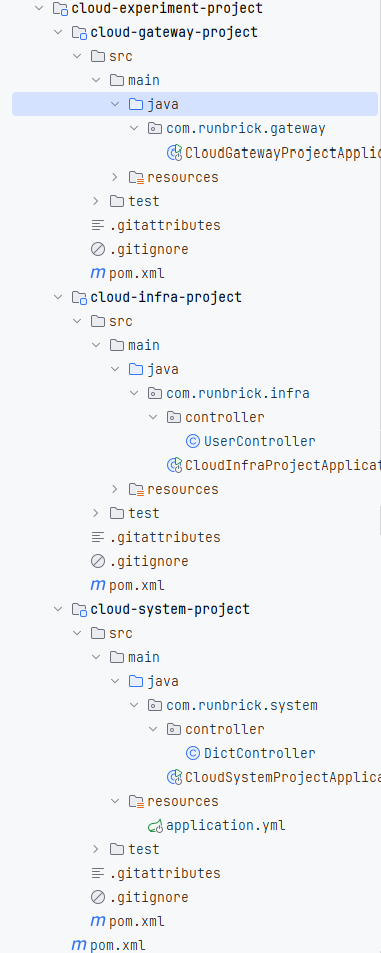Viewport: 381px width, 953px height.
Task: Click the application.yml Spring config icon
Action: point(156,825)
